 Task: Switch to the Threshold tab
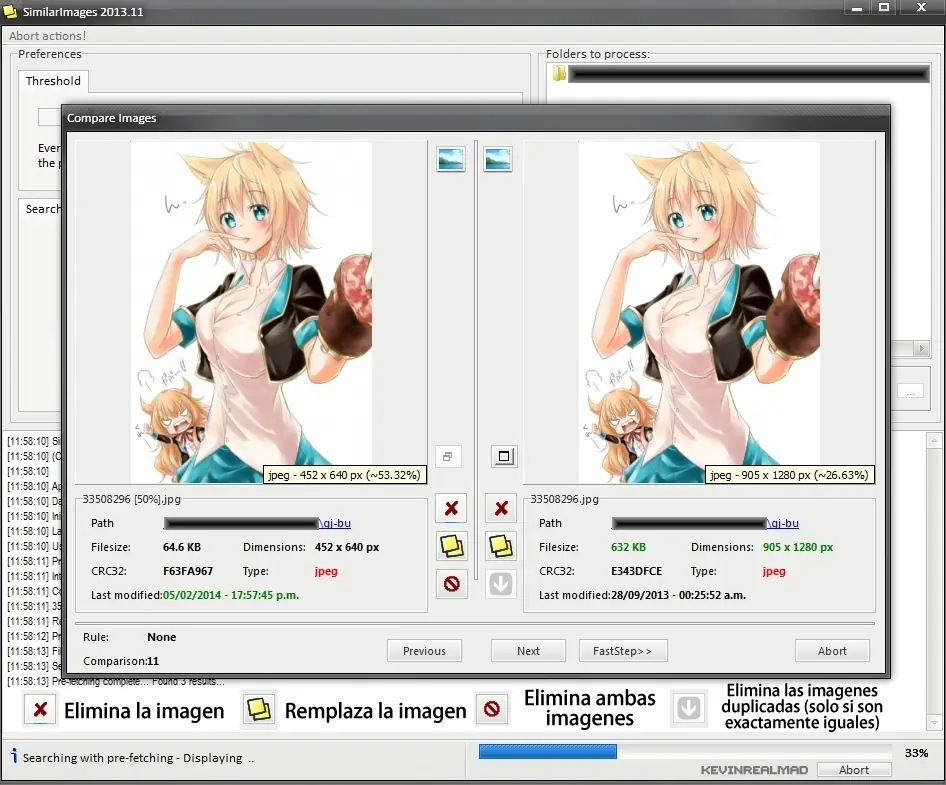(x=52, y=81)
